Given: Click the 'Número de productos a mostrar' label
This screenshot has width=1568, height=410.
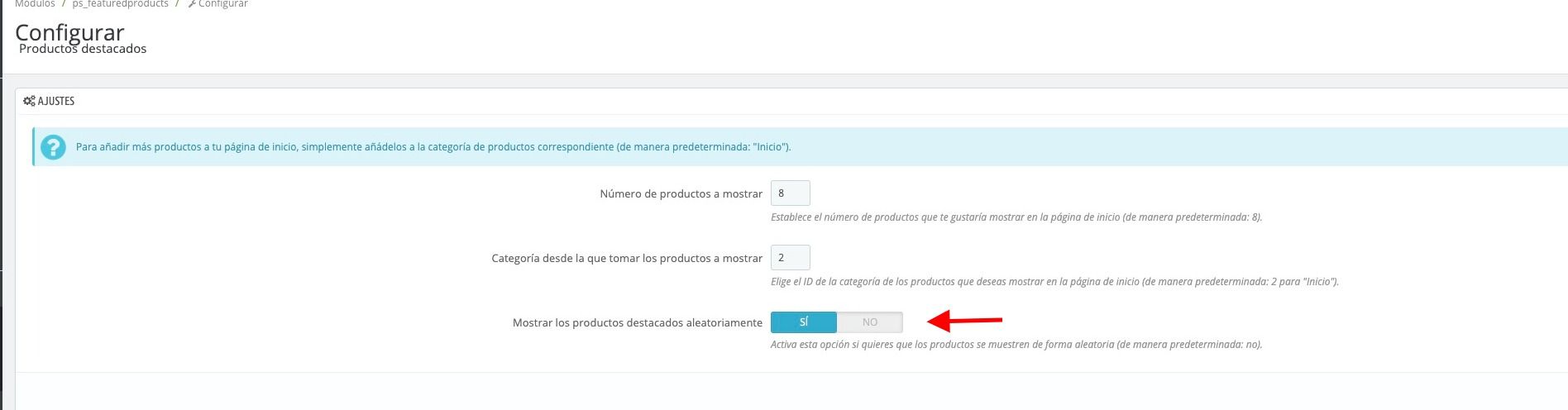Looking at the screenshot, I should [681, 193].
